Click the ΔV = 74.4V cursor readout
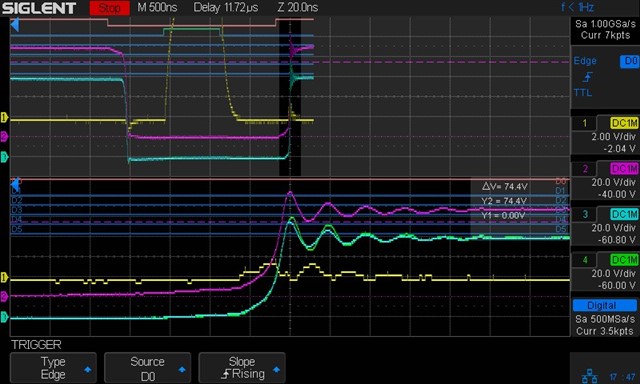Viewport: 640px width, 384px height. pyautogui.click(x=505, y=186)
